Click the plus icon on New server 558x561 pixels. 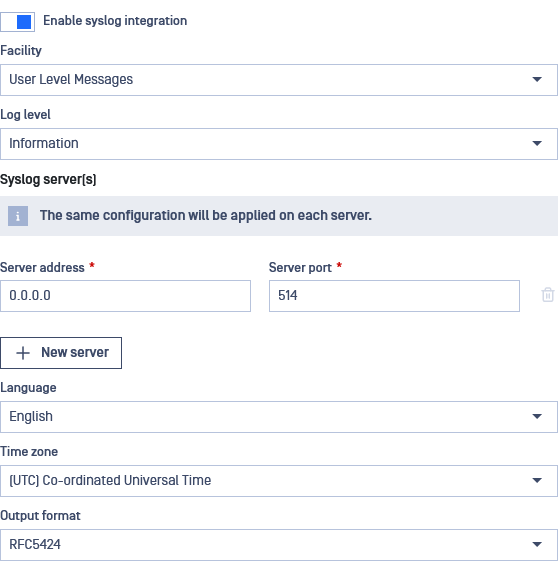(23, 353)
